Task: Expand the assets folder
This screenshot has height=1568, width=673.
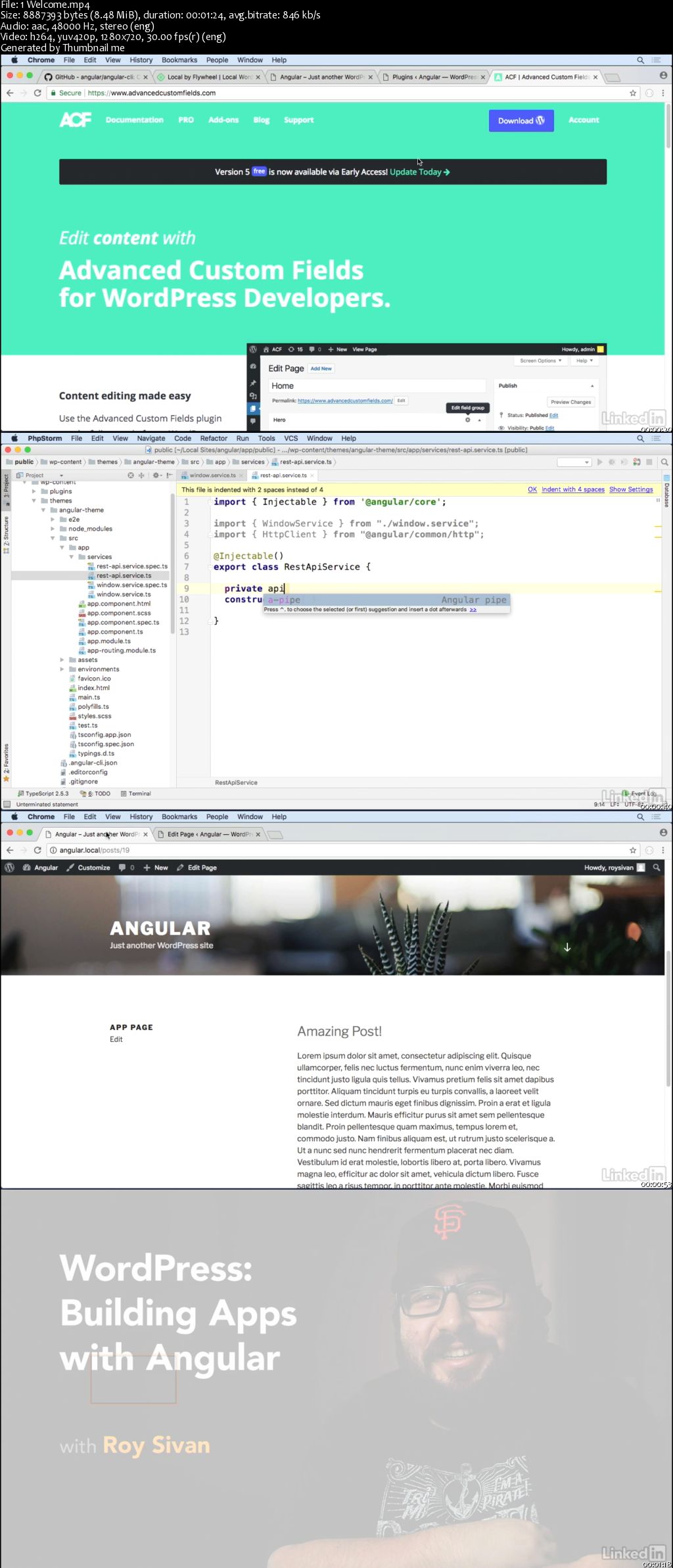Action: tap(62, 660)
